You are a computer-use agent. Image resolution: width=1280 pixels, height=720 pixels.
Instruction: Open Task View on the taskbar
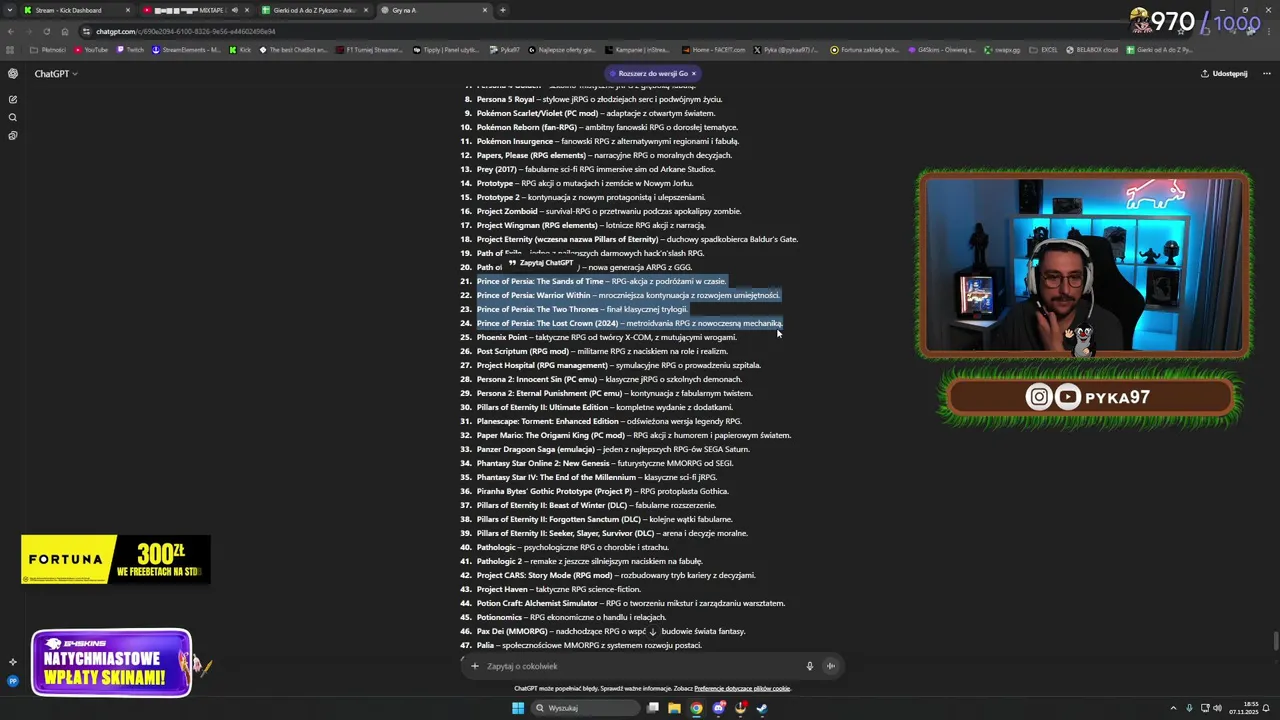pos(653,708)
